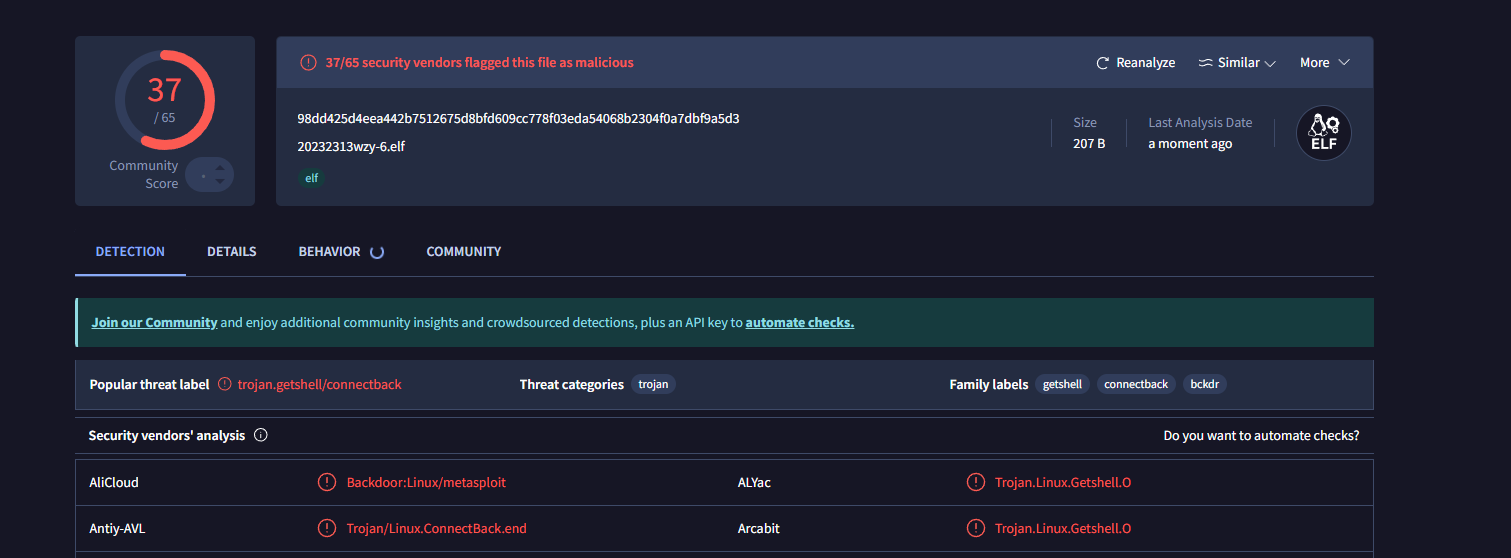
Task: Click the alert icon in ALYac's detection
Action: point(975,483)
